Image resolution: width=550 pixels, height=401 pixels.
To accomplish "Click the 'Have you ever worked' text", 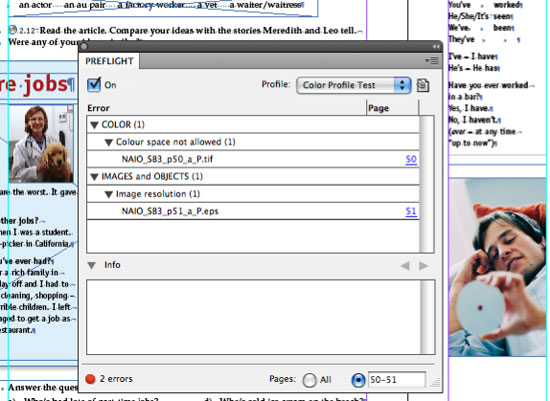I will pyautogui.click(x=488, y=85).
